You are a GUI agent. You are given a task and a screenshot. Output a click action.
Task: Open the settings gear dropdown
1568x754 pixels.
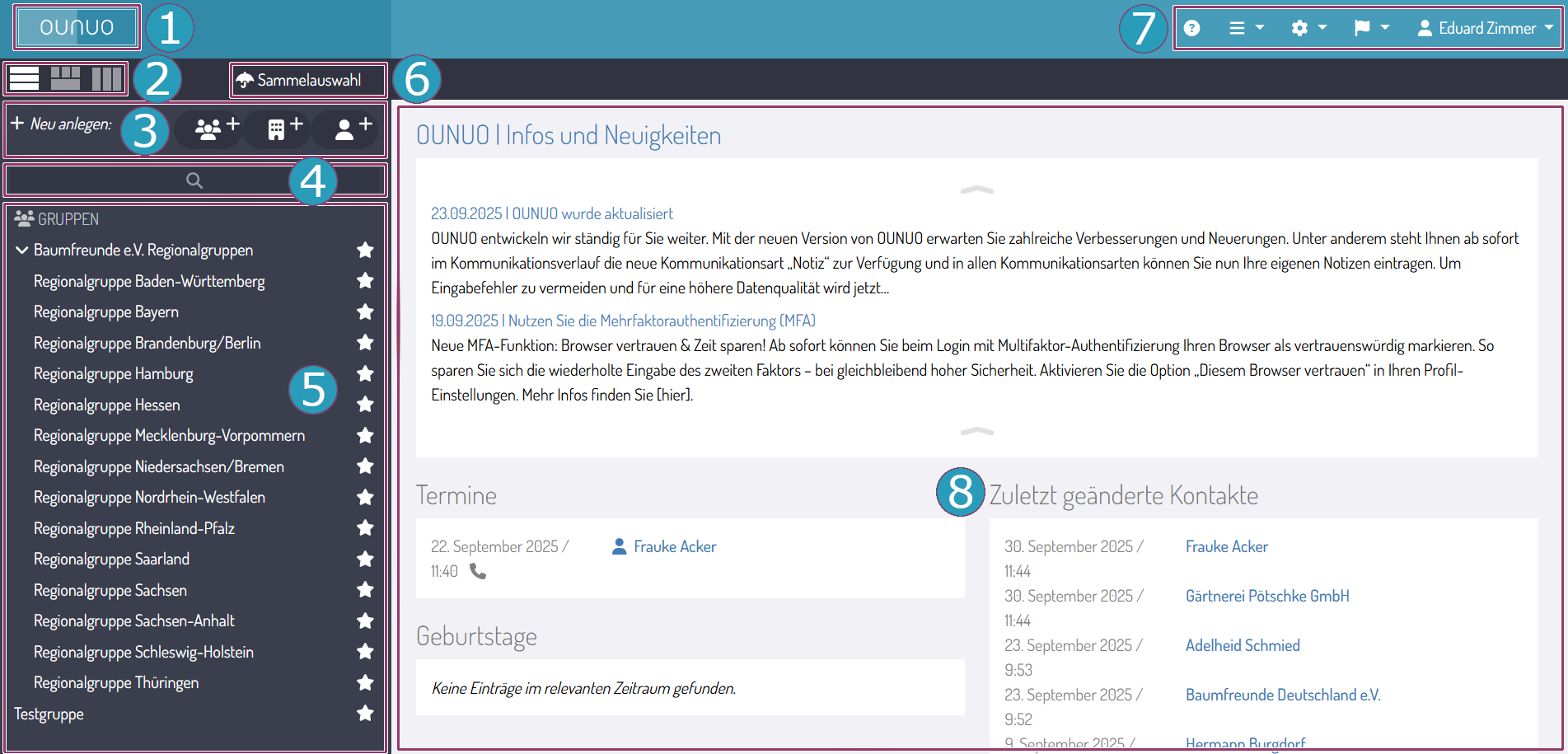1308,28
